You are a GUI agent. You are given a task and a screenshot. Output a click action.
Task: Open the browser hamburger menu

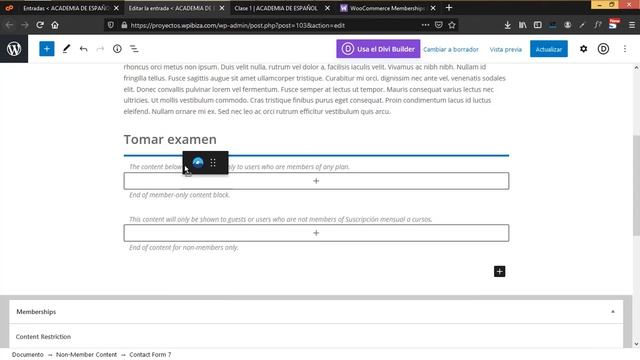click(x=632, y=25)
